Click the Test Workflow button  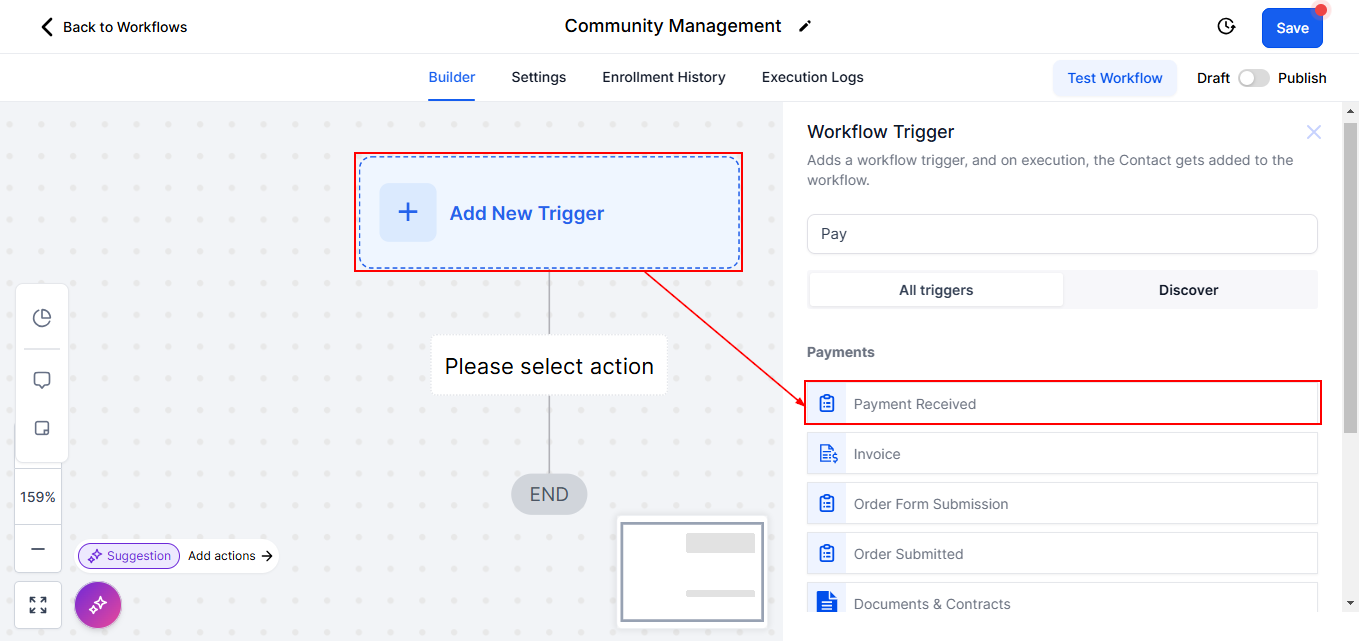(x=1115, y=78)
